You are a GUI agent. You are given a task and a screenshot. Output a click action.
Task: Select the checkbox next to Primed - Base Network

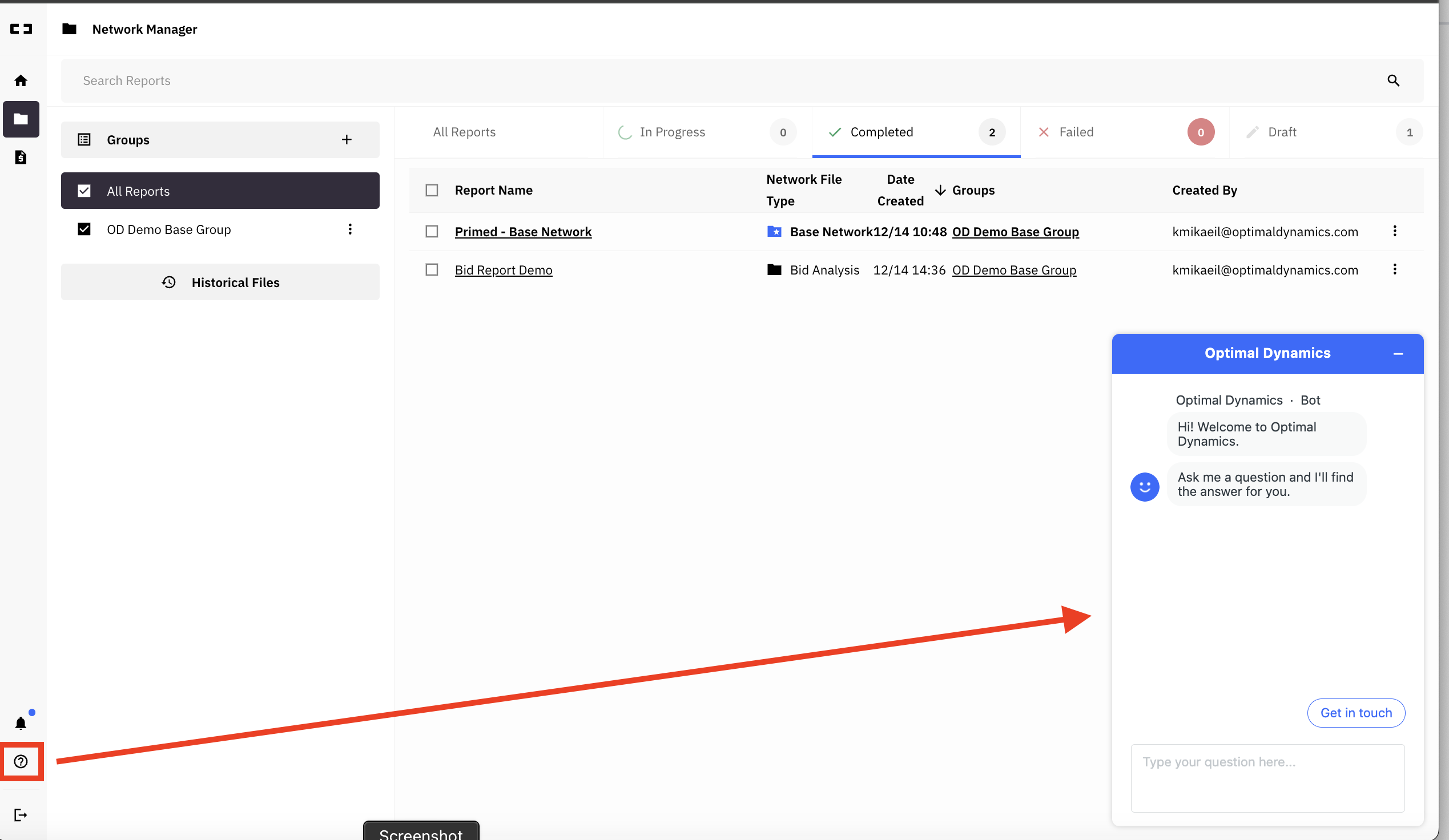coord(432,232)
